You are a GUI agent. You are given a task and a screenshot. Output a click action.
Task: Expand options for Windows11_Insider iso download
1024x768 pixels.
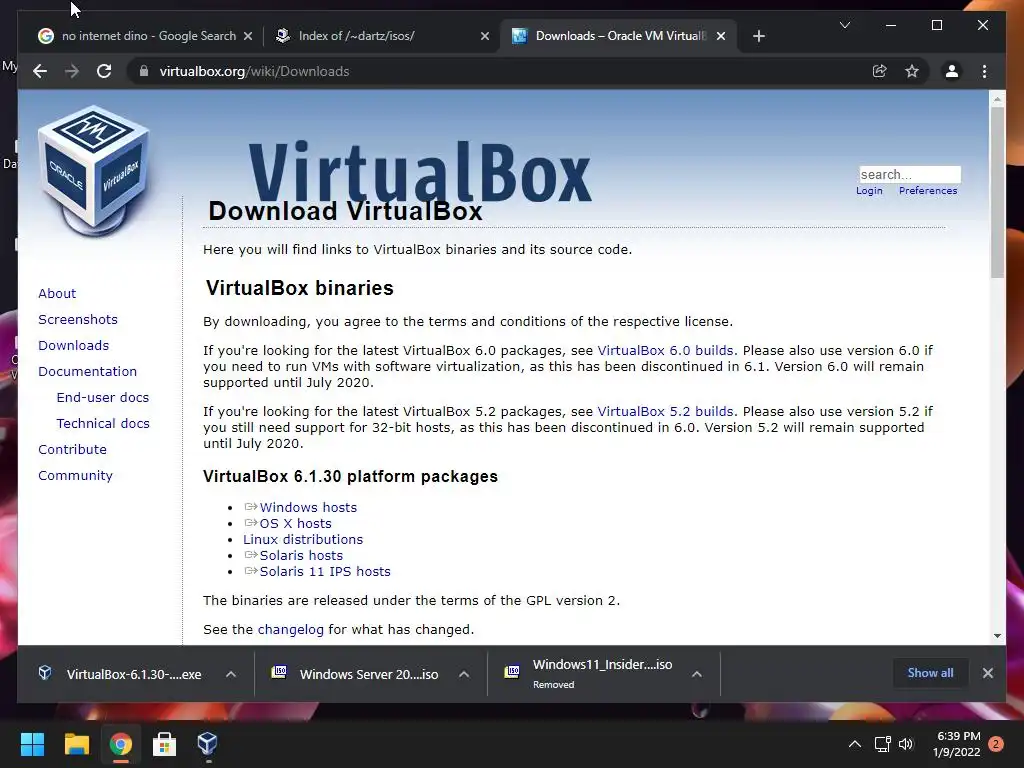click(x=697, y=674)
